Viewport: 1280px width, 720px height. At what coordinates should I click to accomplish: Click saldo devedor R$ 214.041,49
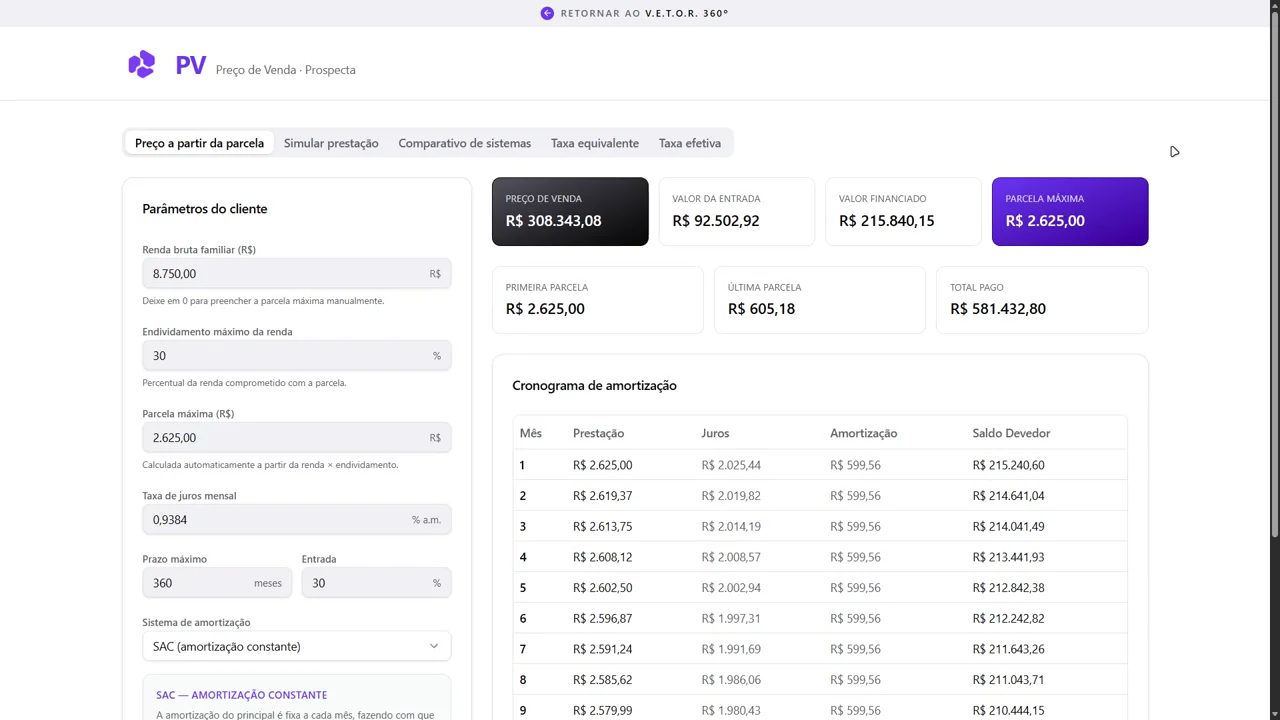tap(1008, 526)
